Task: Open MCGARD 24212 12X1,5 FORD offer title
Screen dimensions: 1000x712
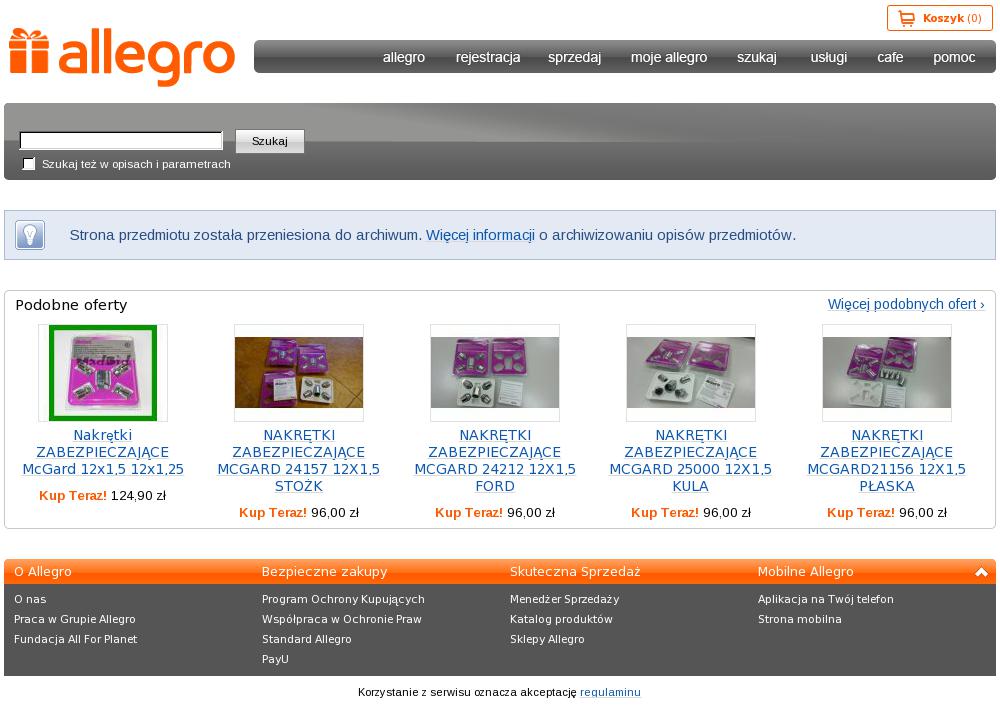Action: pos(495,461)
